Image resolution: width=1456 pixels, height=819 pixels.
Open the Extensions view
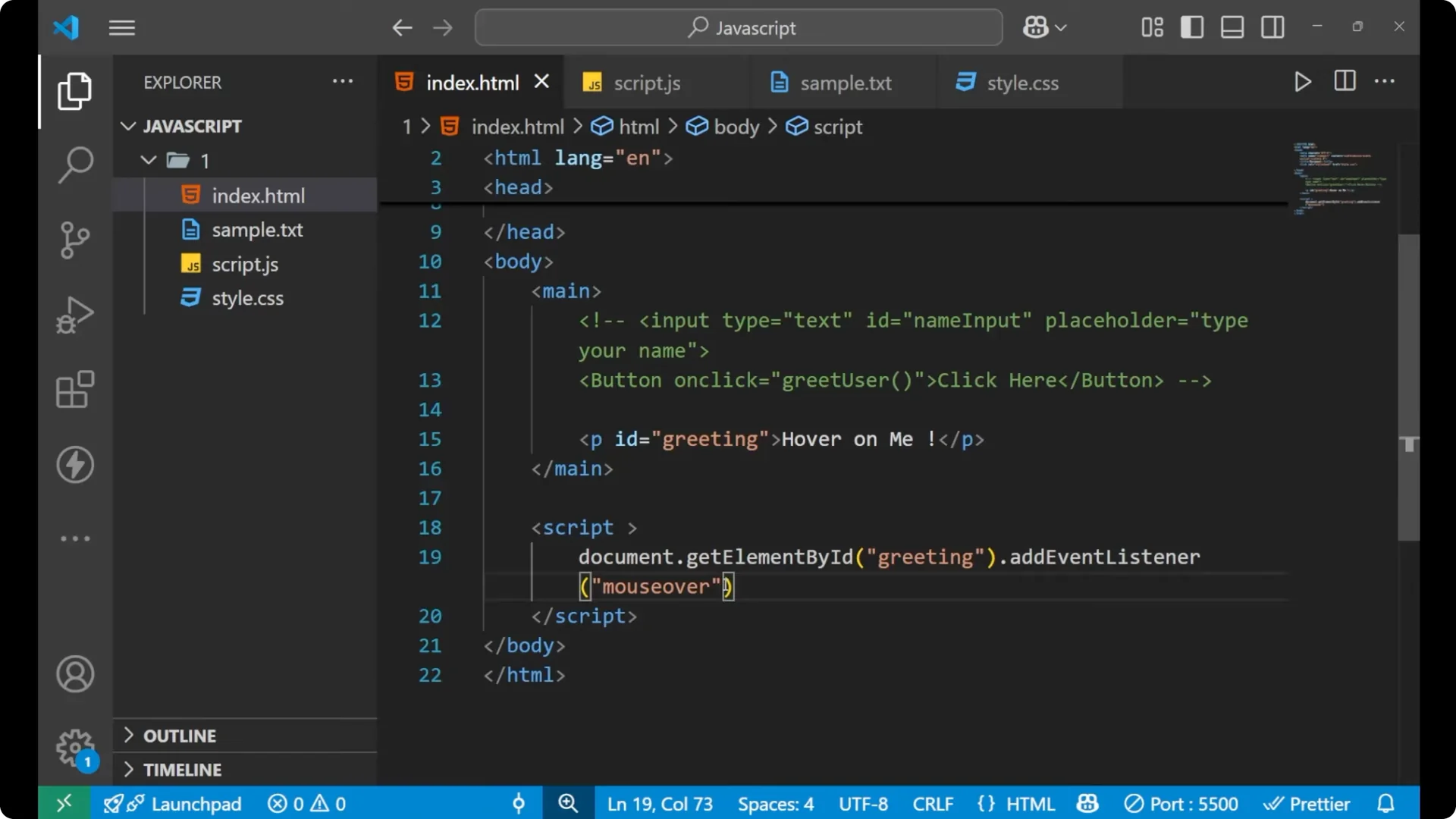tap(74, 389)
